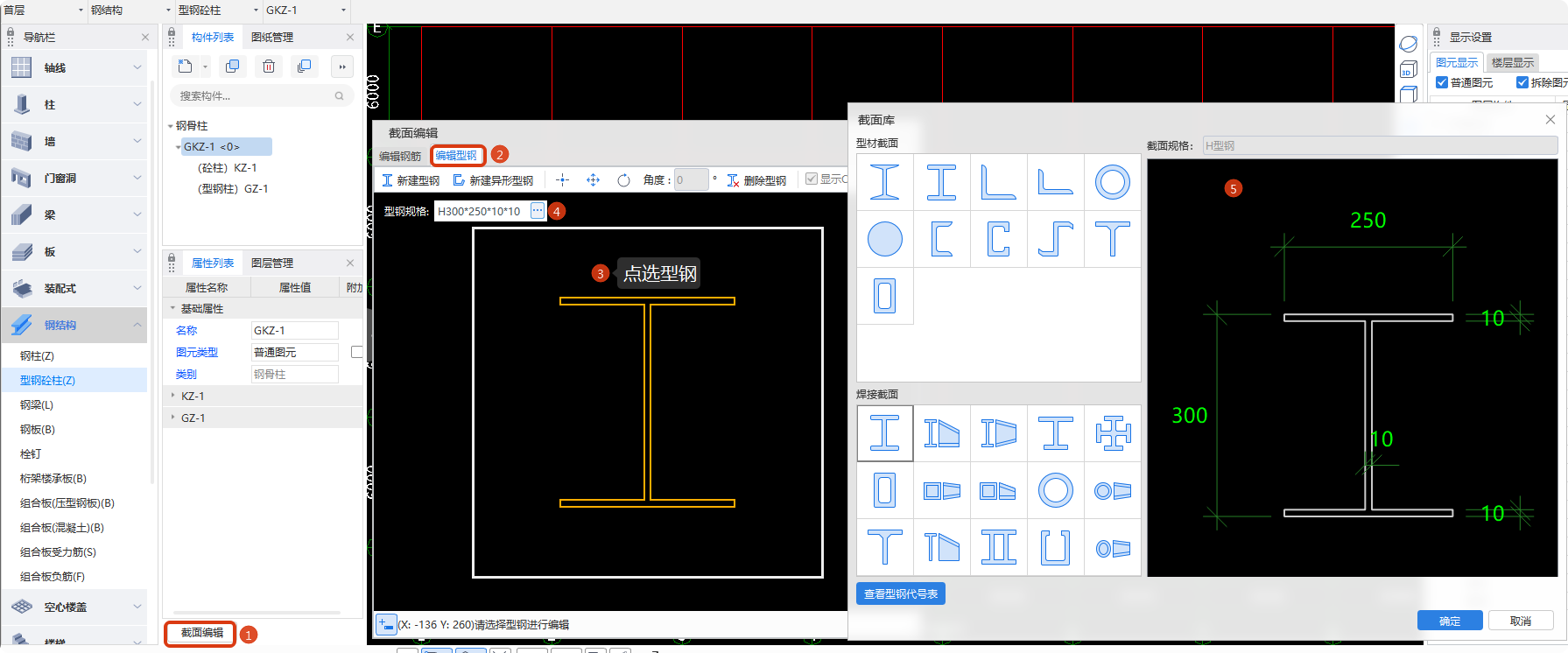Click the 3D view cube icon
The image size is (1568, 653).
tap(1408, 69)
